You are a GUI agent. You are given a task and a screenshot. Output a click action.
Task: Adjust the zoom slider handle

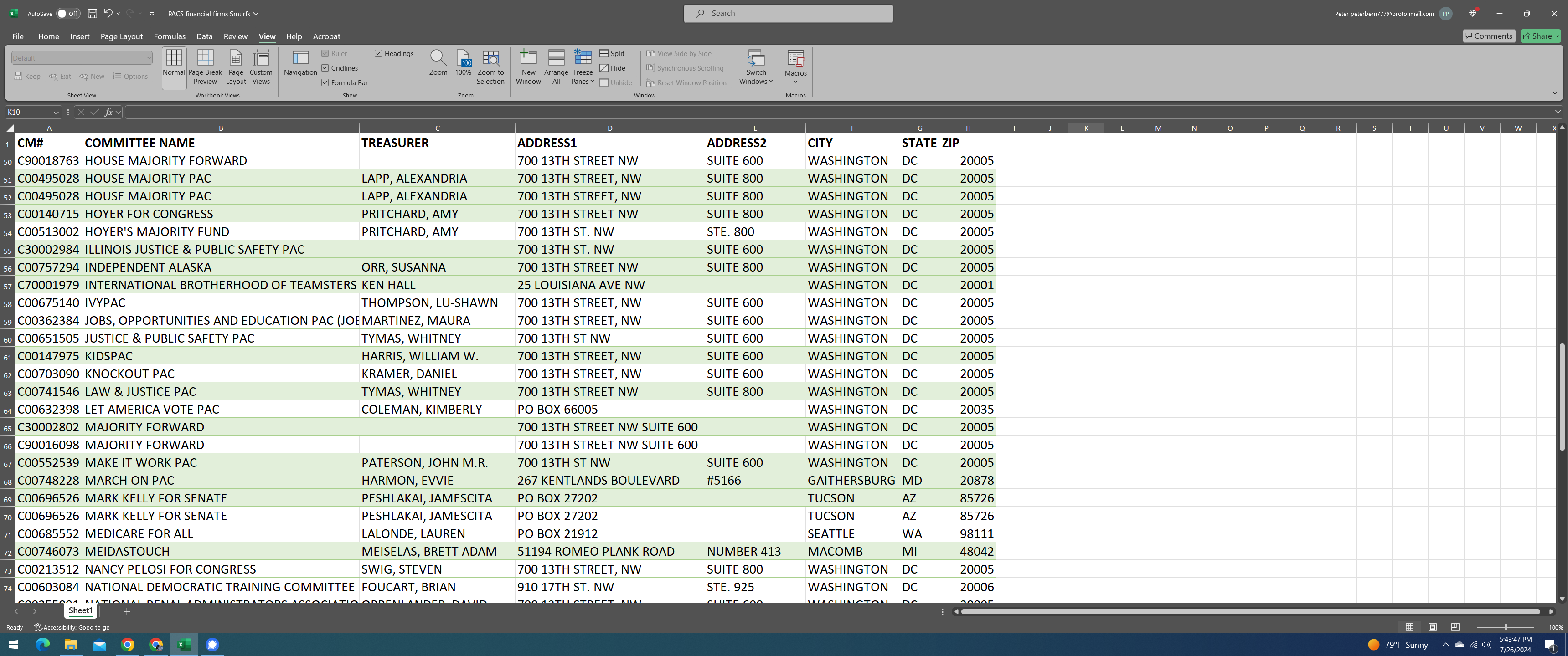coord(1505,627)
